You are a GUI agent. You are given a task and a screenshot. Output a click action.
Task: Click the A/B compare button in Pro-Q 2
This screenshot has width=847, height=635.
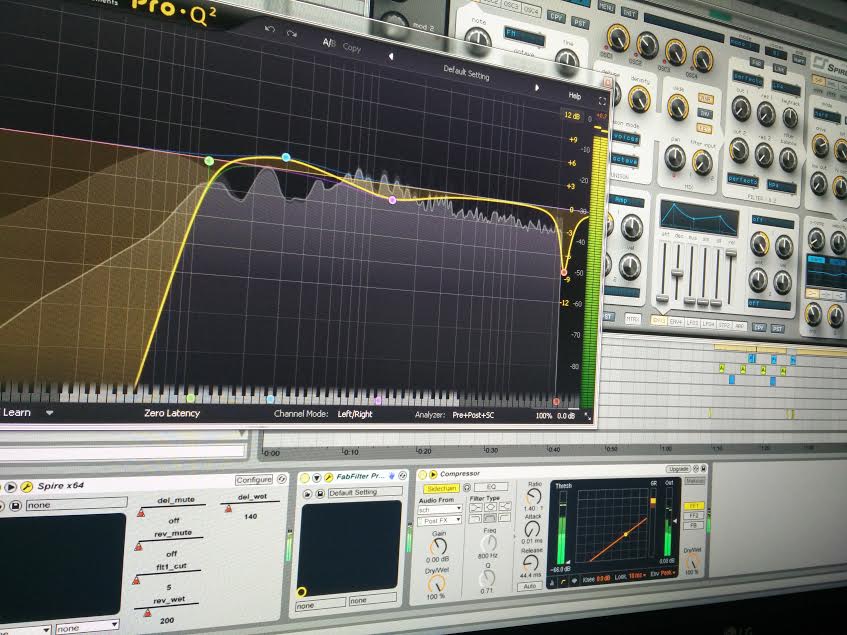tap(329, 43)
